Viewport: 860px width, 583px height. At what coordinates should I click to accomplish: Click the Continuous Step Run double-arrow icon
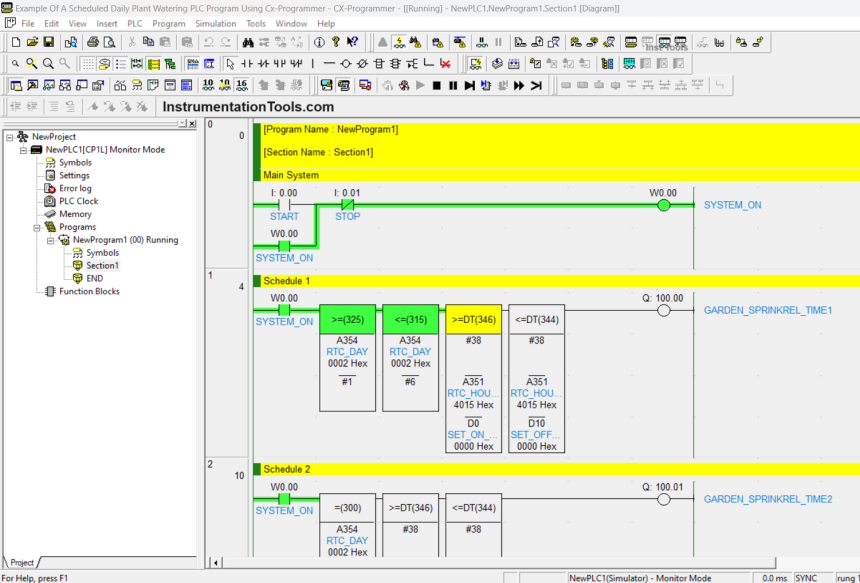pyautogui.click(x=519, y=86)
